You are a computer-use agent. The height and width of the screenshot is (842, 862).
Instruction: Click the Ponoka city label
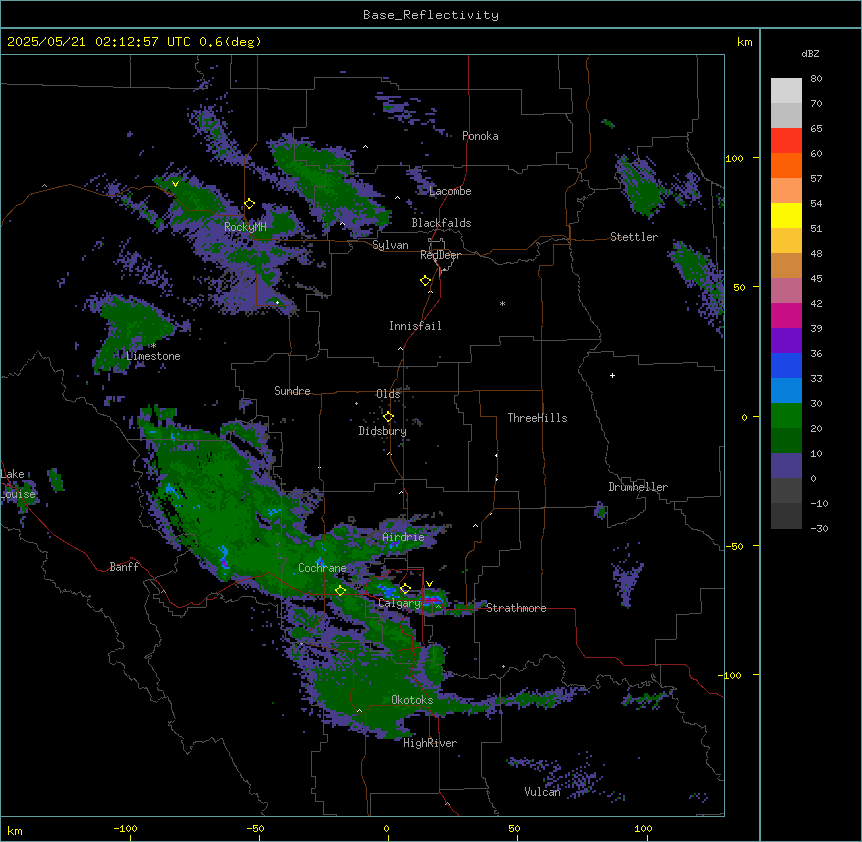(x=480, y=136)
